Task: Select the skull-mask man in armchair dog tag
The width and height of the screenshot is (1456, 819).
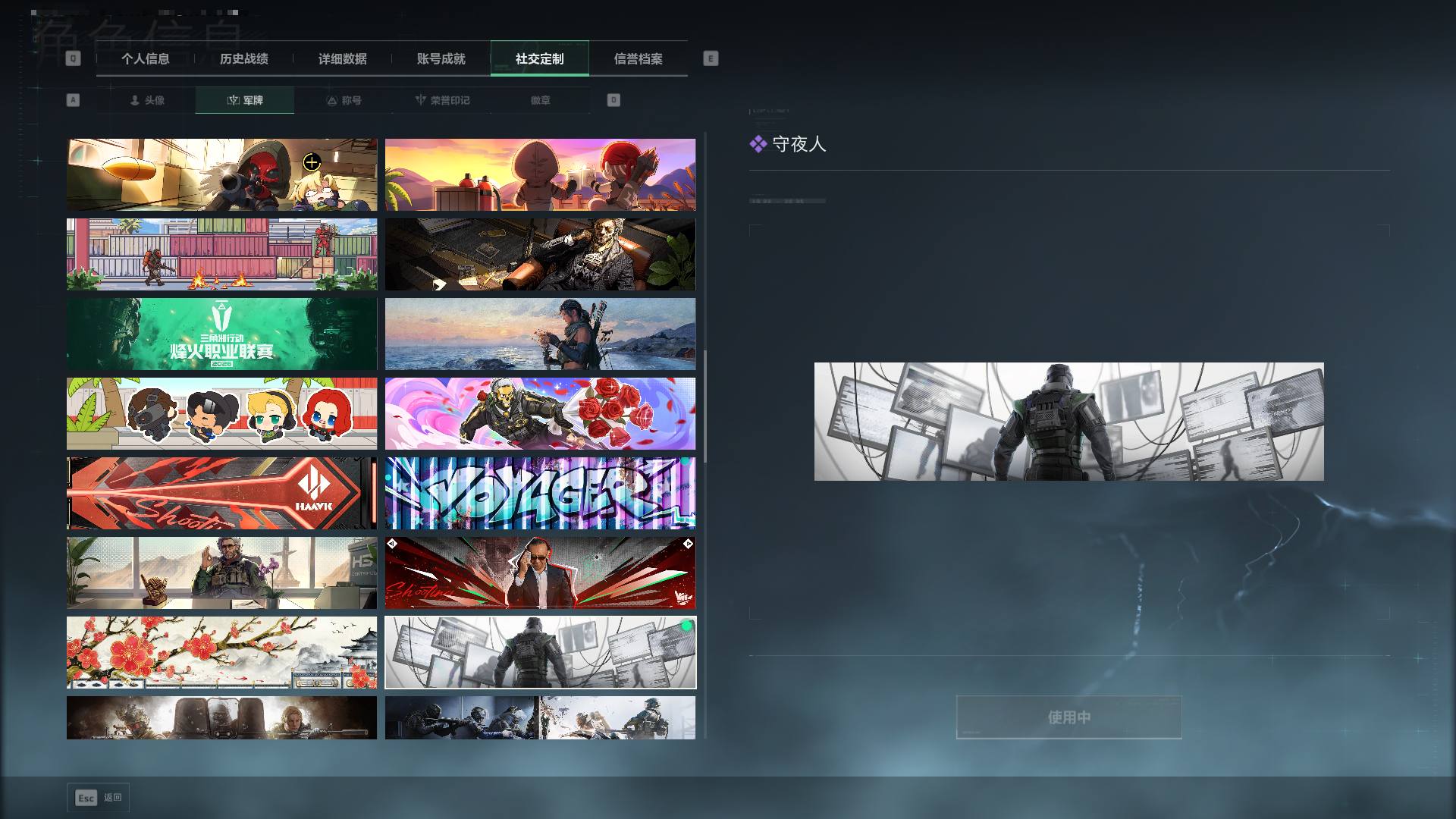Action: click(x=540, y=254)
